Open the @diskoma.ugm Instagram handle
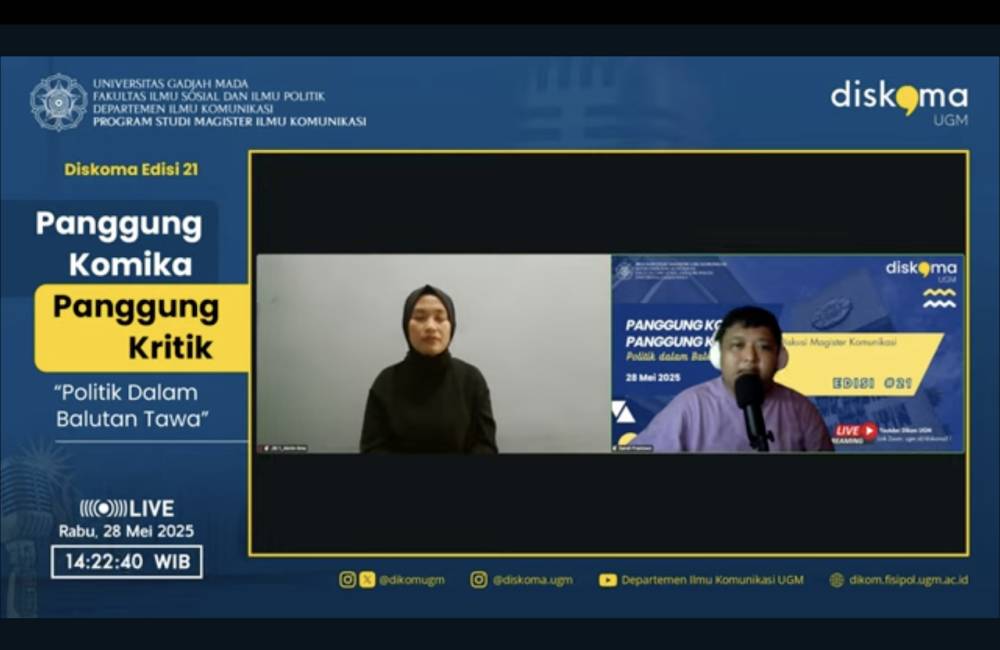The image size is (1000, 650). pyautogui.click(x=533, y=580)
